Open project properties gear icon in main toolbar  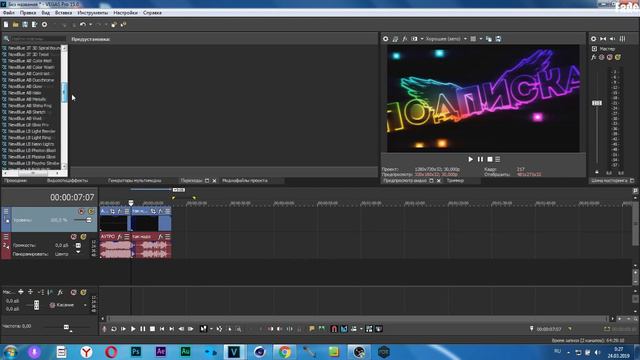coord(44,25)
